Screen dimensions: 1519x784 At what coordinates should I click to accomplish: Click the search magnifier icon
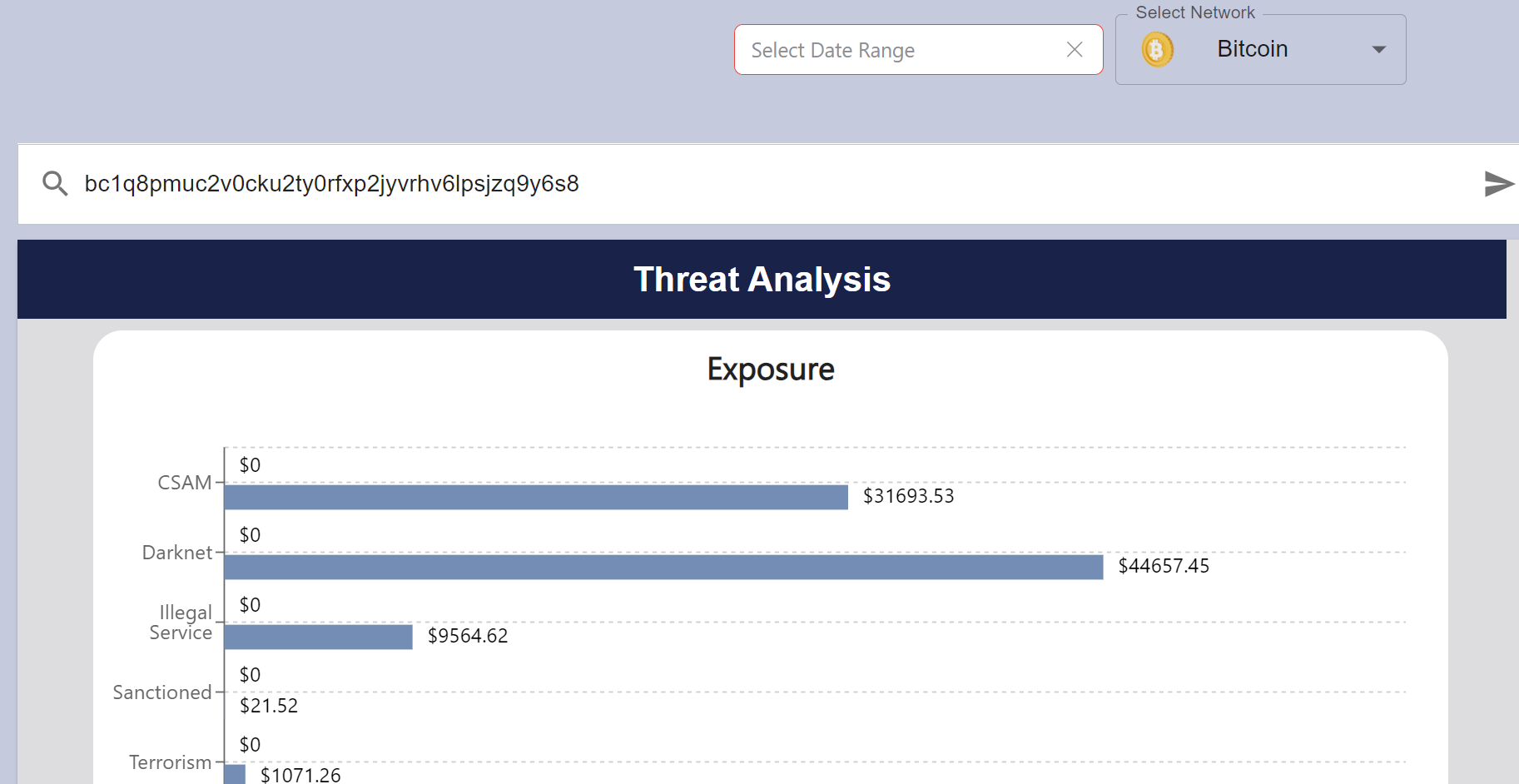click(55, 183)
